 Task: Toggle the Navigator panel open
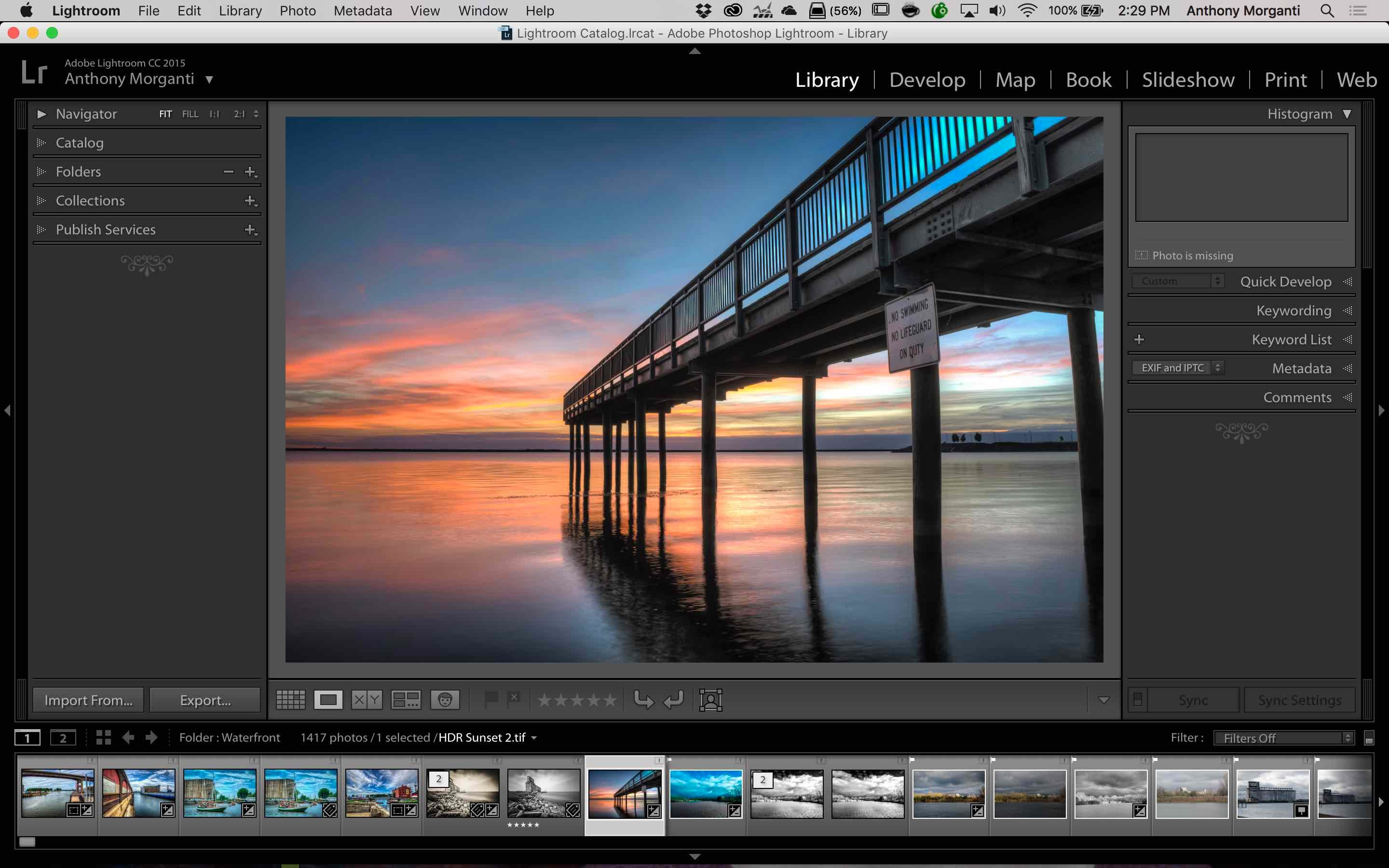pos(42,113)
